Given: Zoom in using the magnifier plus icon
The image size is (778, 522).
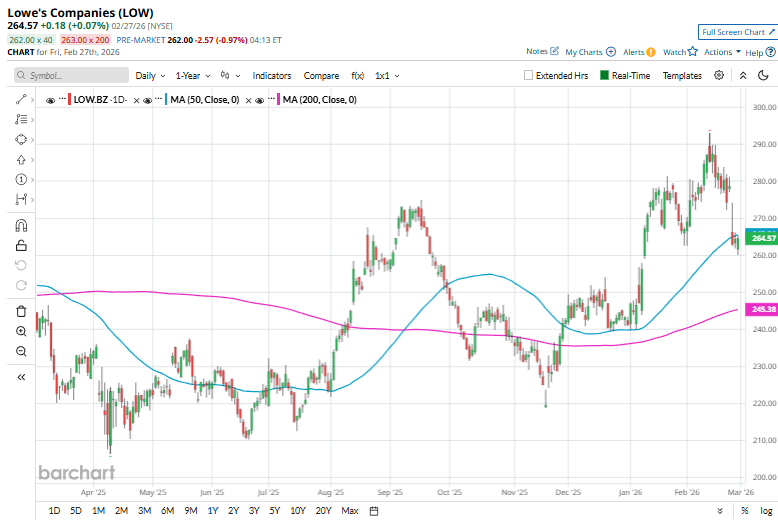Looking at the screenshot, I should pyautogui.click(x=21, y=331).
